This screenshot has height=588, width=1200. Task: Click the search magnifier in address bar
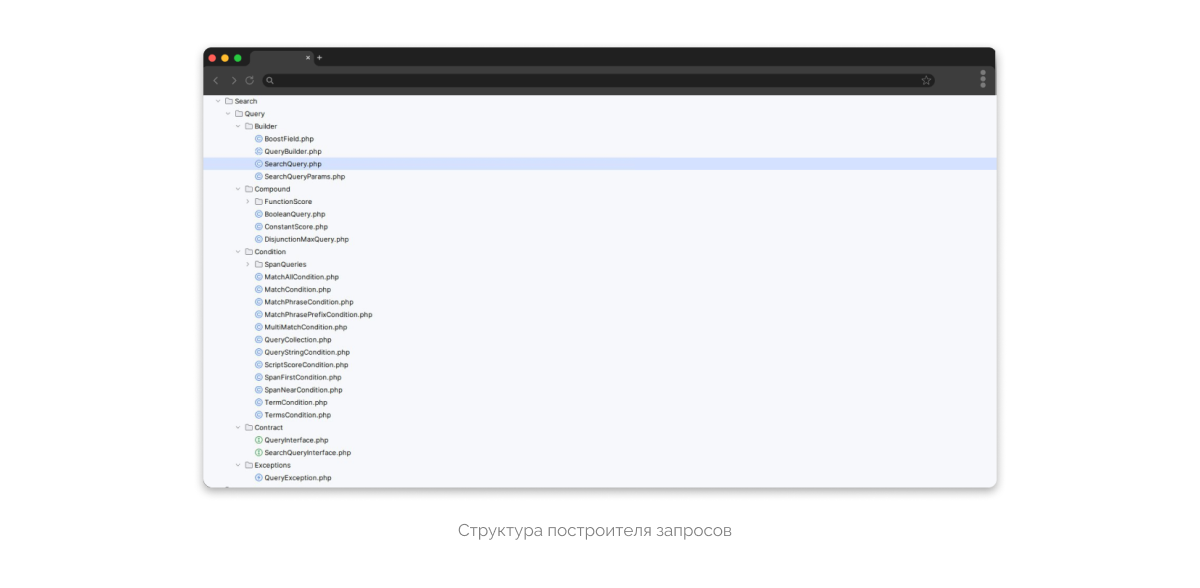click(270, 80)
